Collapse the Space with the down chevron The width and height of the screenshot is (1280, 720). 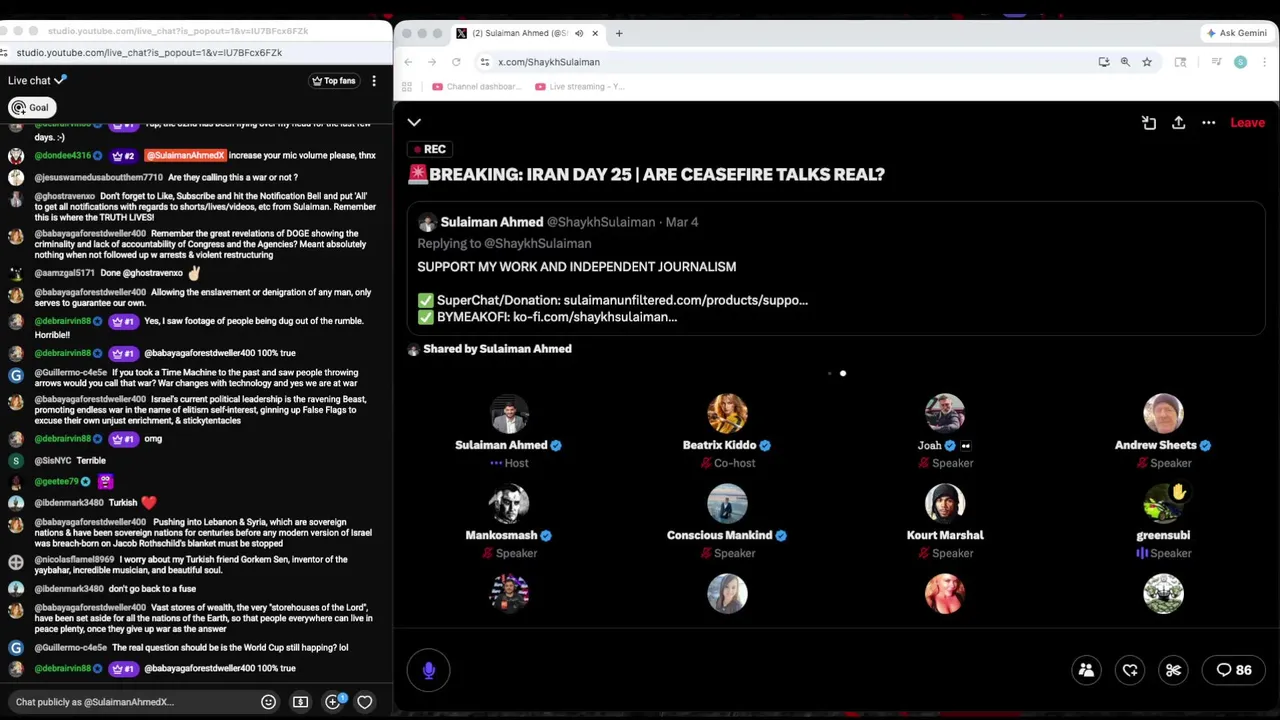(414, 122)
